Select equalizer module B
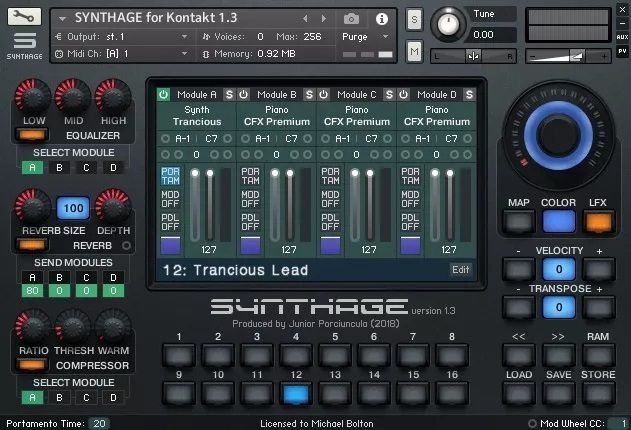The width and height of the screenshot is (631, 430). tap(59, 168)
